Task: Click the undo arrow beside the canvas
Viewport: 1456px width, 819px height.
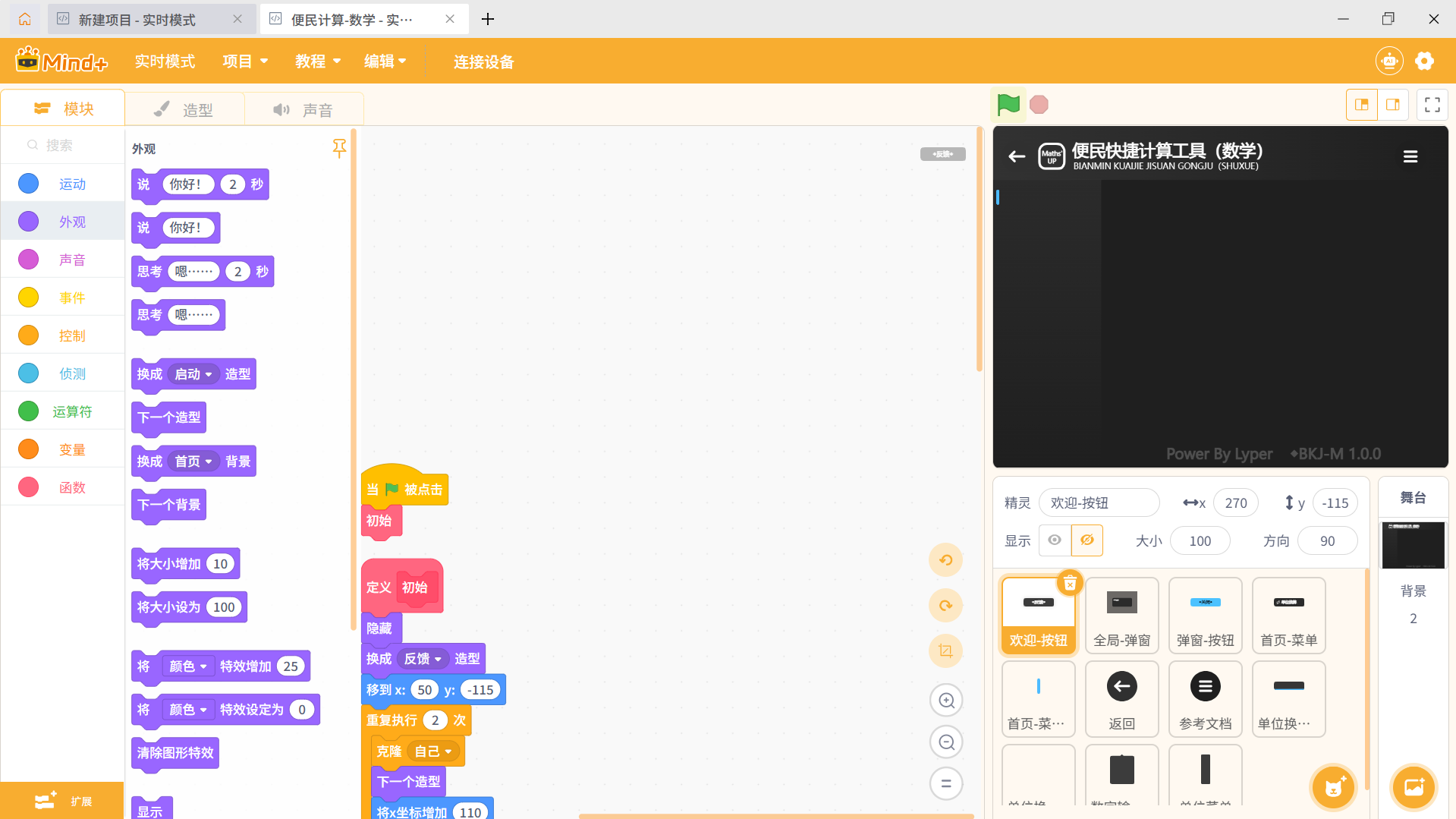Action: [x=945, y=559]
